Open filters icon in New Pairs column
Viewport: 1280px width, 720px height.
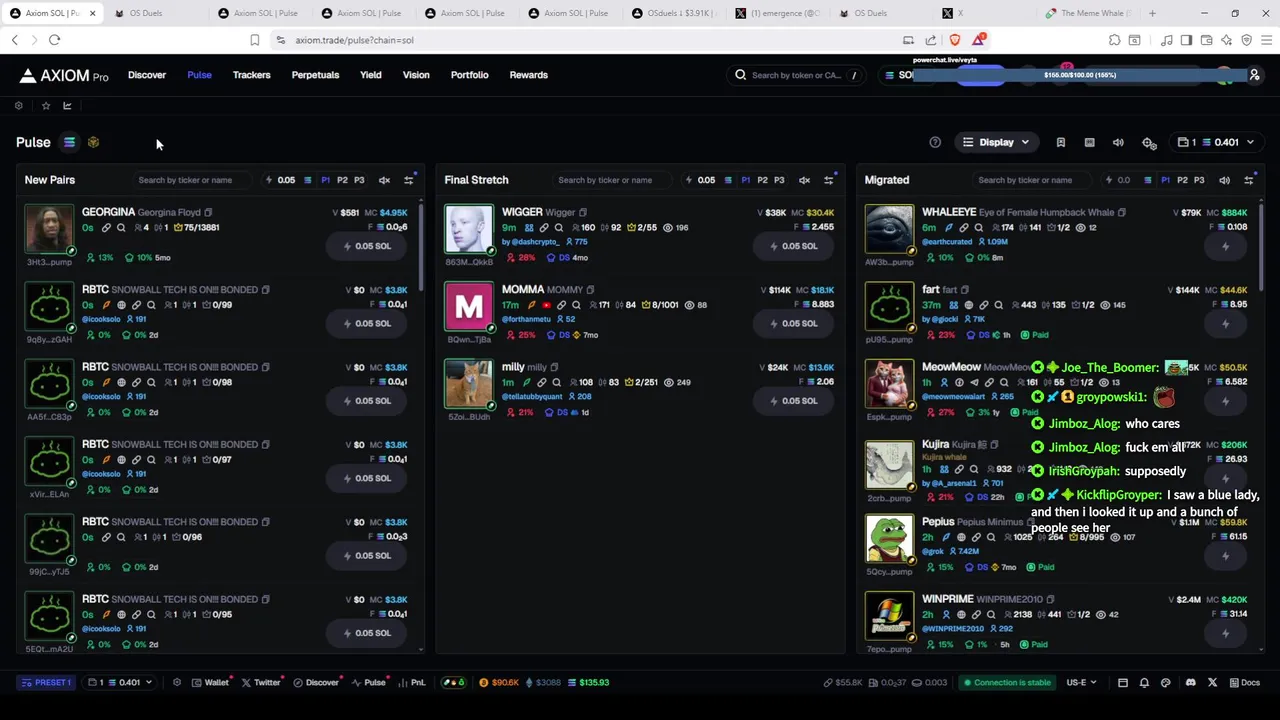(x=409, y=180)
